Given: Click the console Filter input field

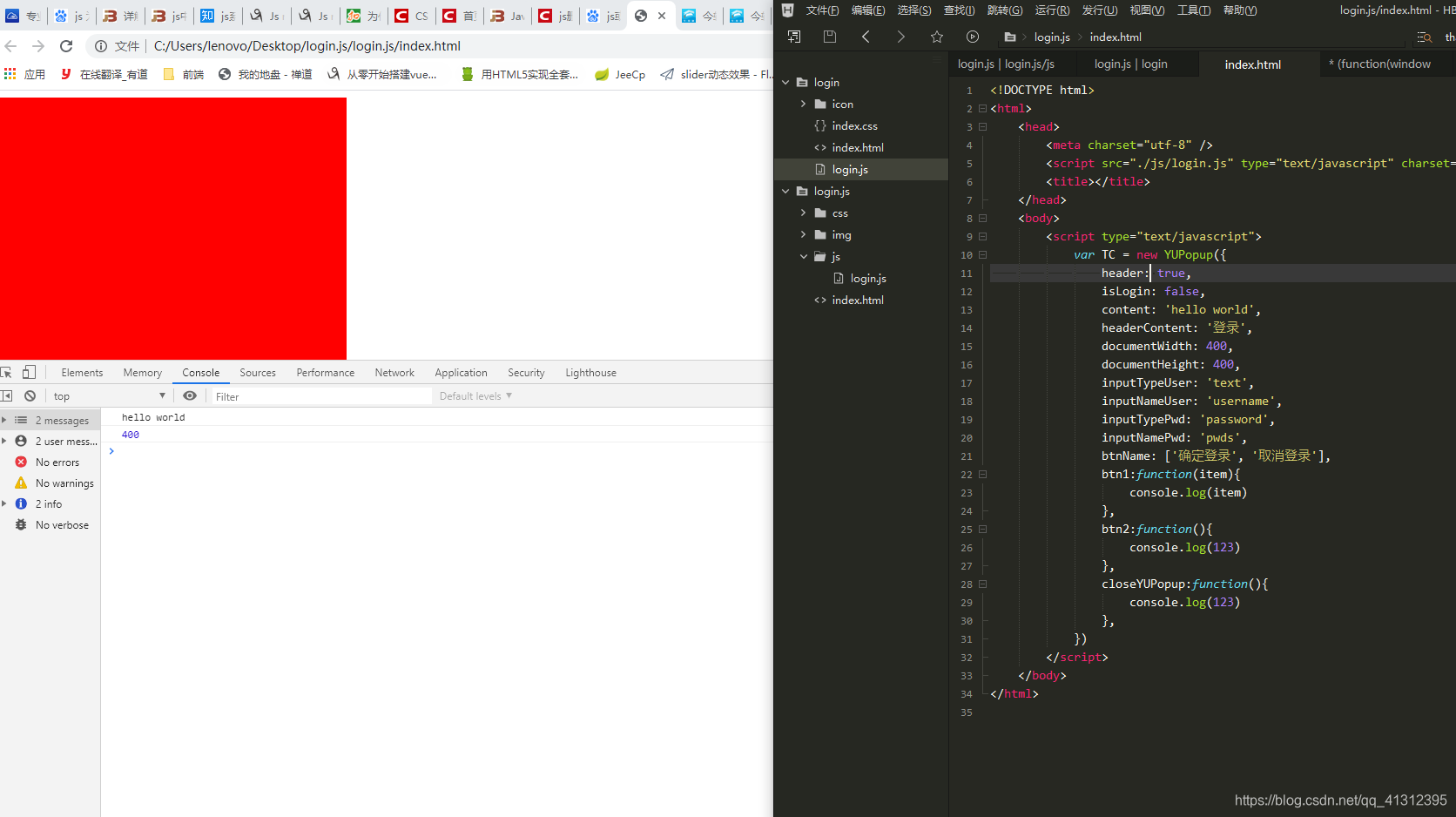Looking at the screenshot, I should pos(321,396).
